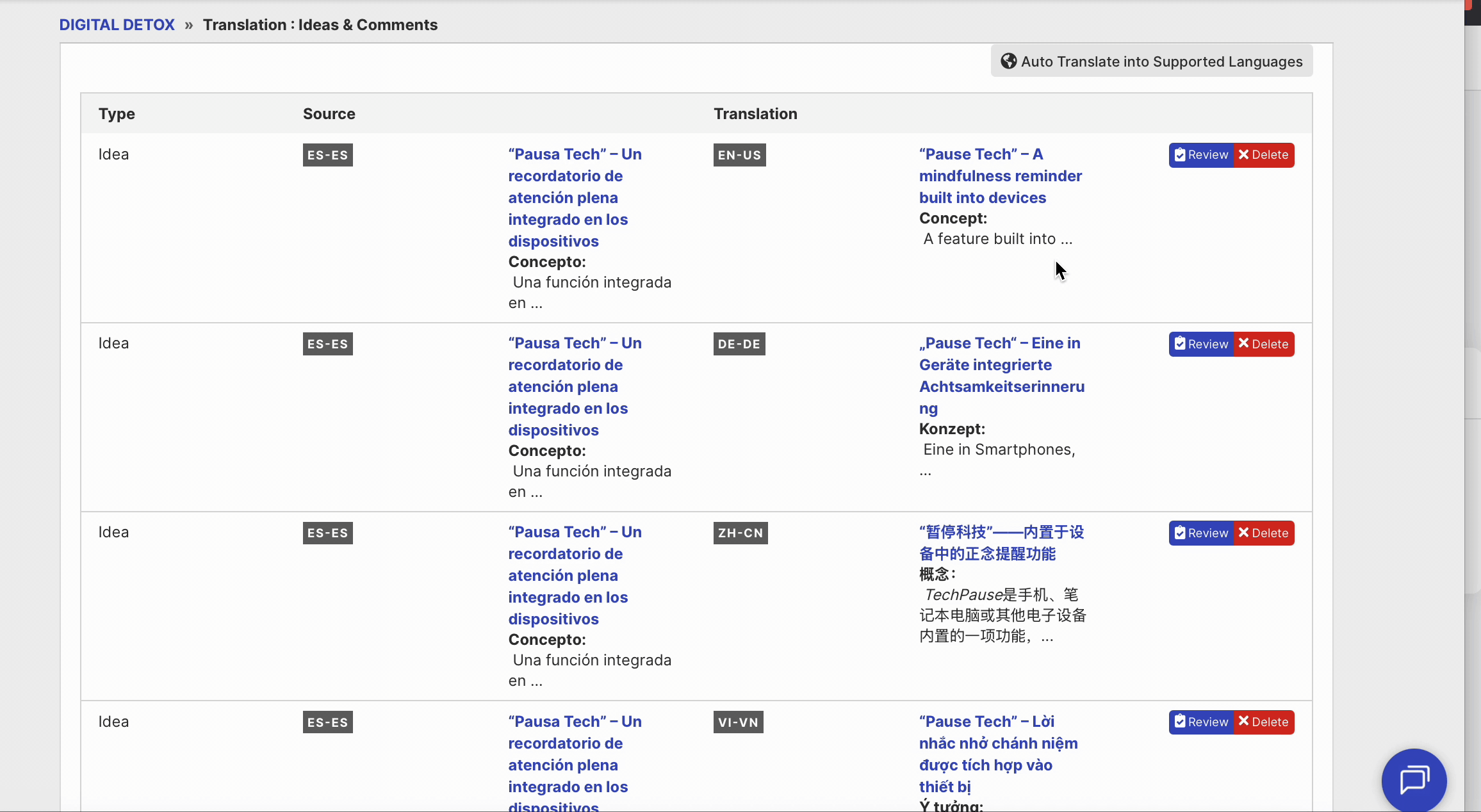Open DIGITAL DETOX breadcrumb link
The width and height of the screenshot is (1481, 812).
click(117, 25)
